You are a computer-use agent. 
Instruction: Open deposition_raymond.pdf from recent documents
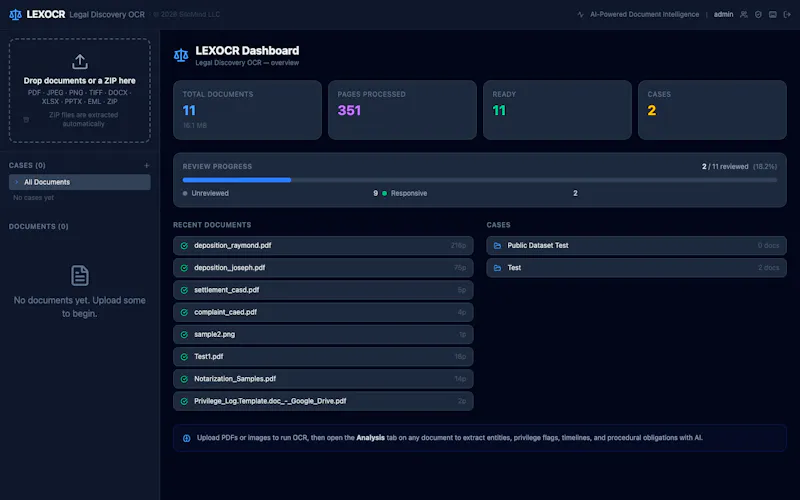[x=323, y=245]
